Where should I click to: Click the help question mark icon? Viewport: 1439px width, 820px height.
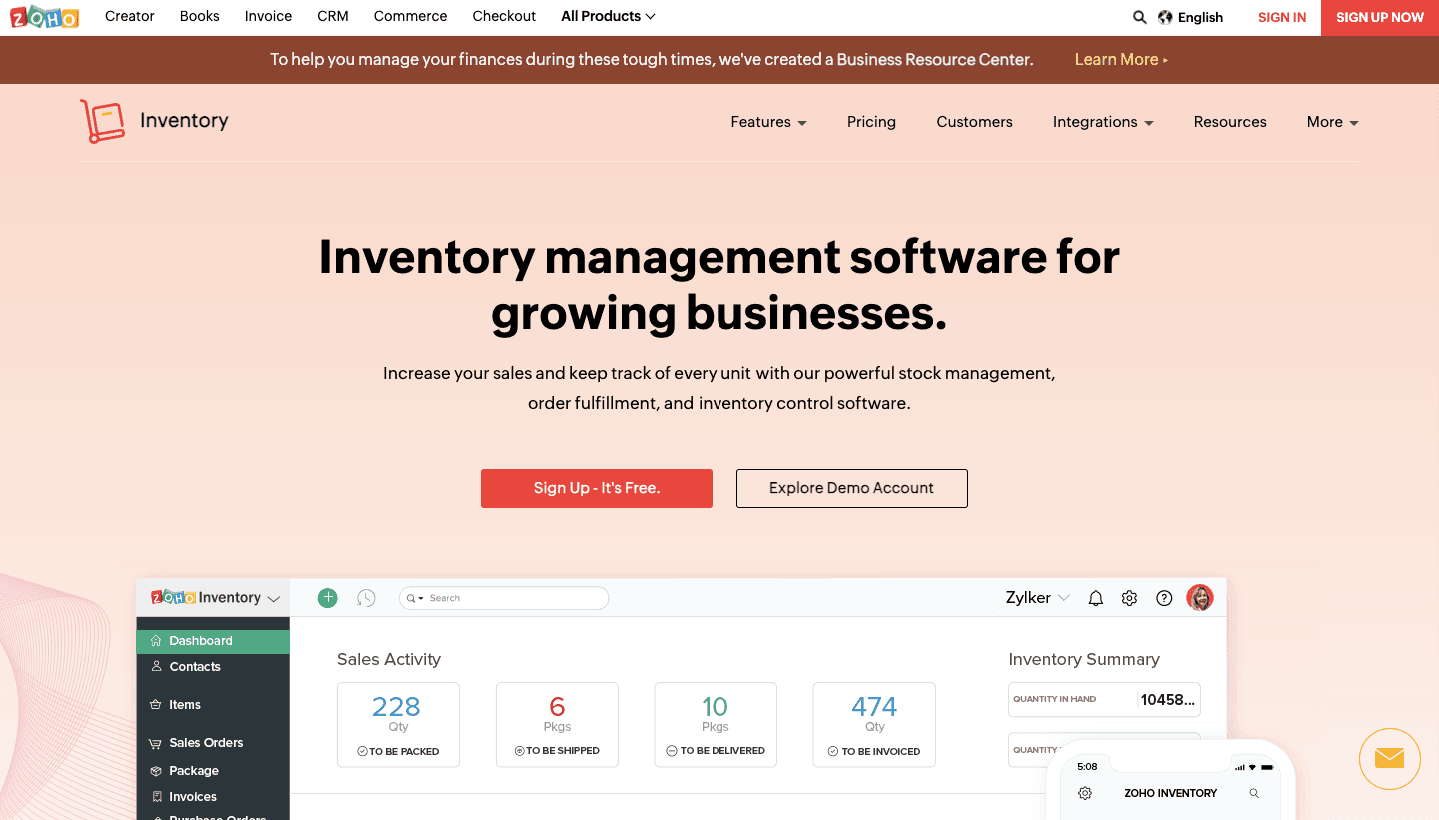(1163, 597)
